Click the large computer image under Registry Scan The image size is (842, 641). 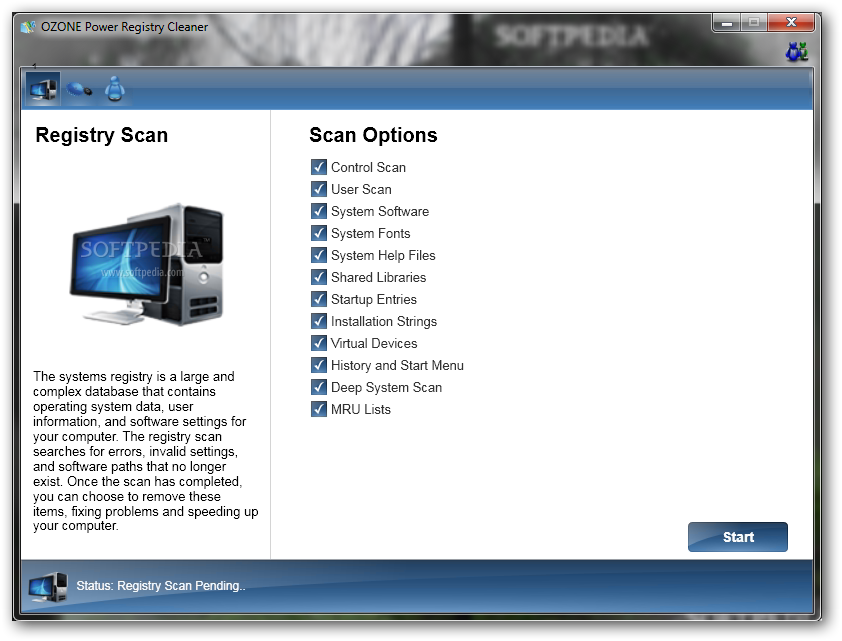tap(147, 265)
